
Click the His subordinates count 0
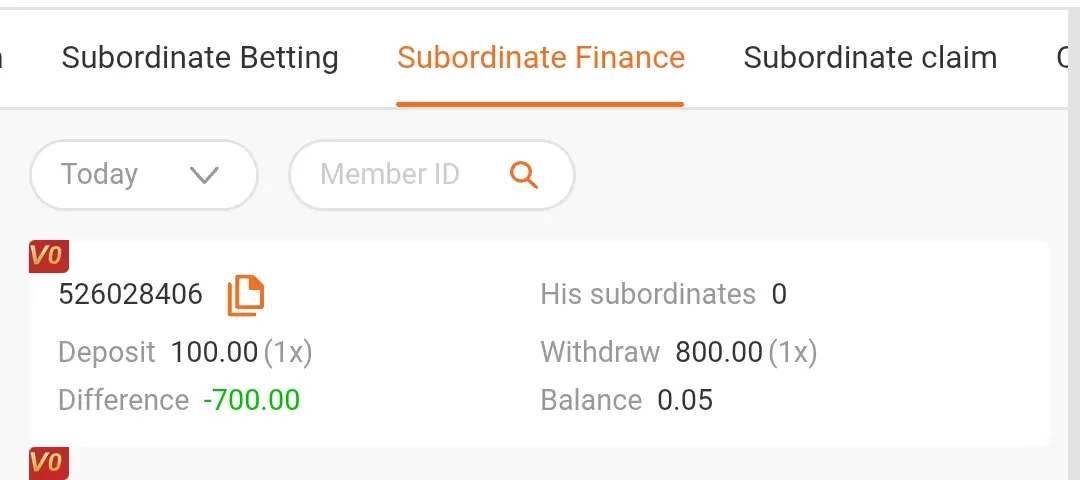779,295
